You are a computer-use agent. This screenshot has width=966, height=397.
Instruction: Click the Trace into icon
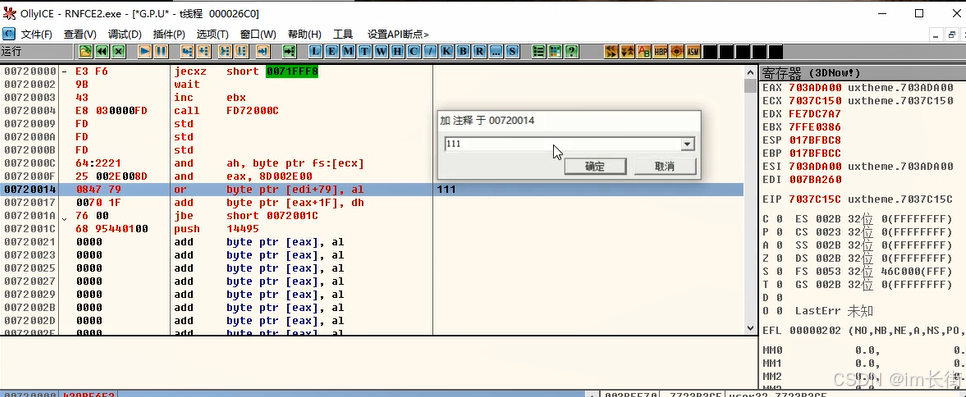pyautogui.click(x=225, y=51)
